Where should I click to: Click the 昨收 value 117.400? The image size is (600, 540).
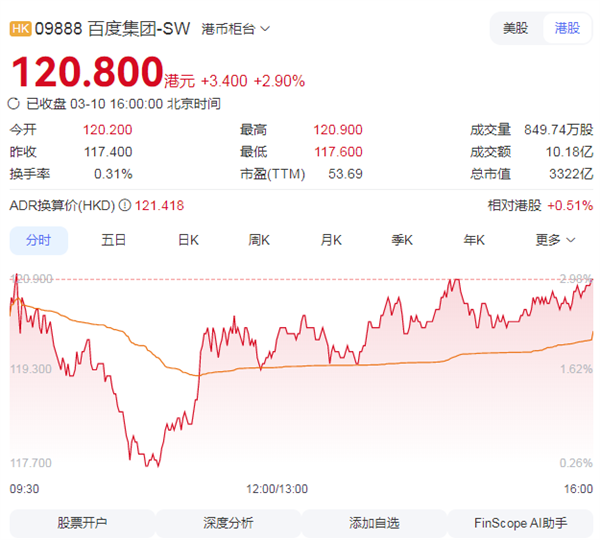[108, 152]
